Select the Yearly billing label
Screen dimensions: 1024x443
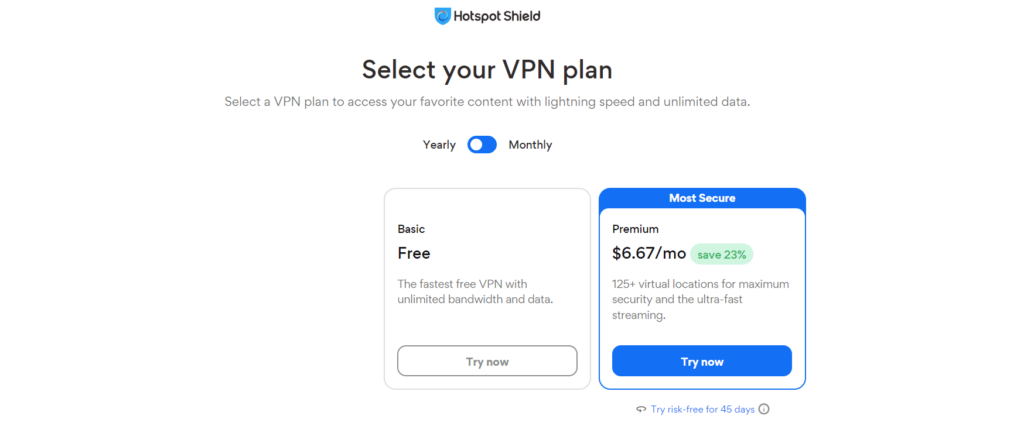click(439, 145)
